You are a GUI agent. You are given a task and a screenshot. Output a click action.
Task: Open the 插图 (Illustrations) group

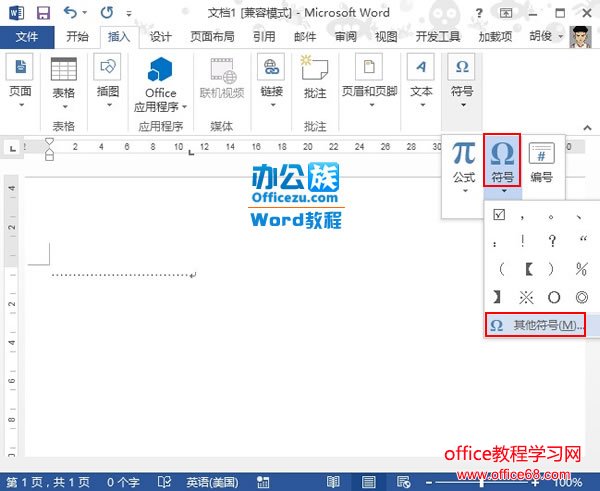[x=108, y=81]
